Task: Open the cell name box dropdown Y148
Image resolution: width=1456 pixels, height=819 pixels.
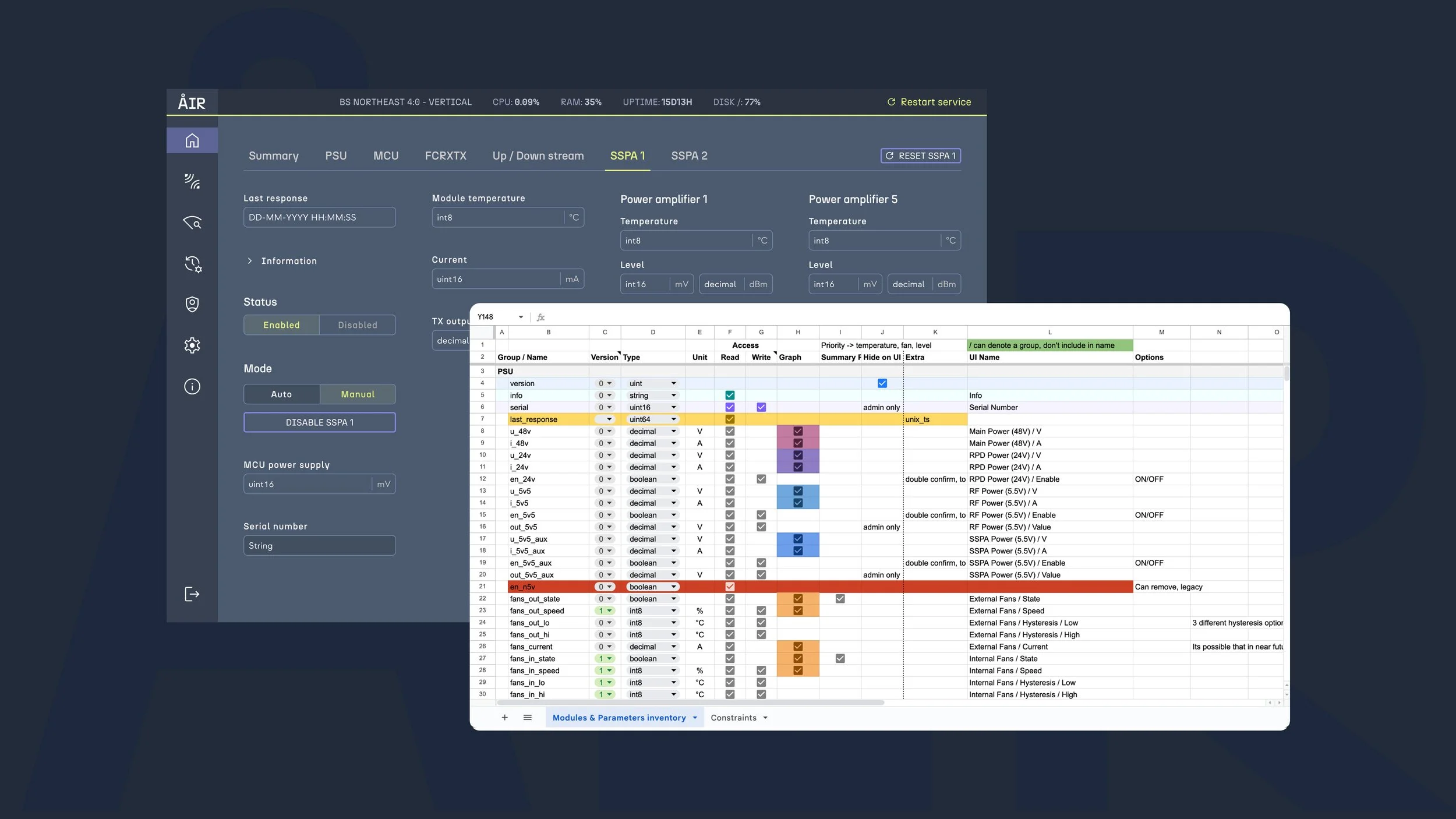Action: 520,317
